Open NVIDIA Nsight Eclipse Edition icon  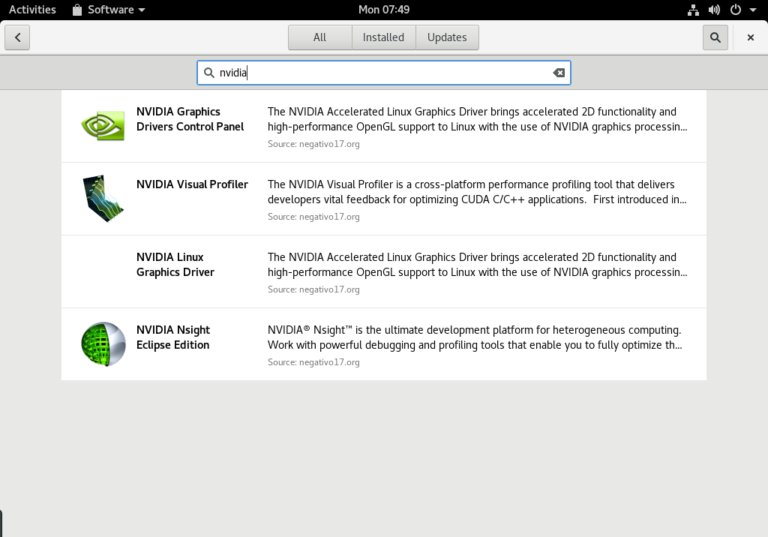coord(103,344)
